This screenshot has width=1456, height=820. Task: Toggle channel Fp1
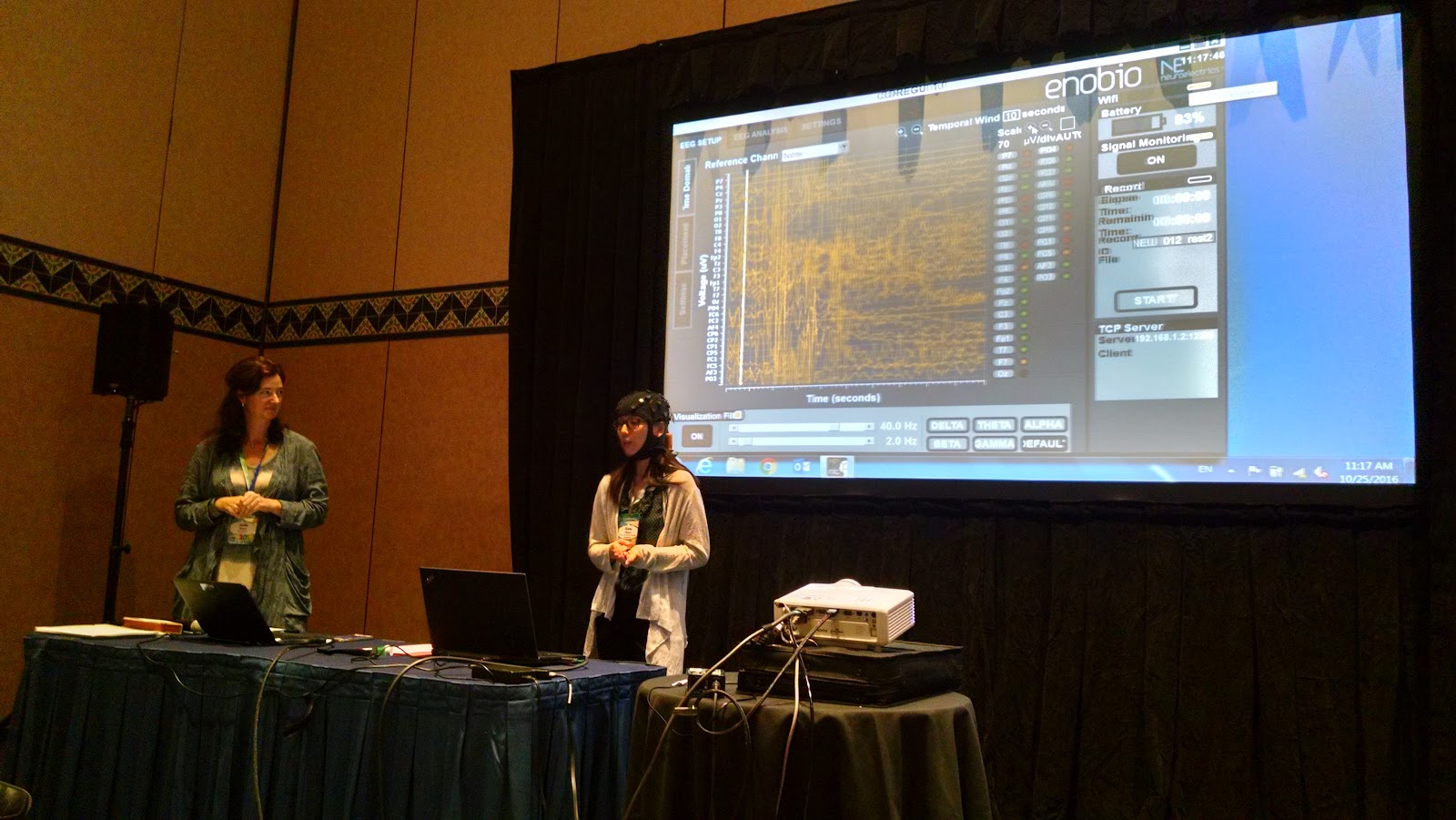tap(1003, 339)
